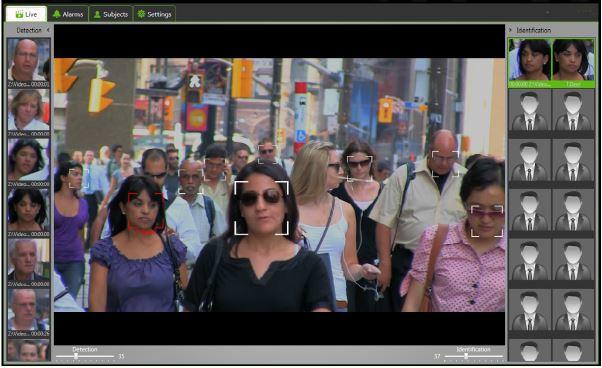The width and height of the screenshot is (602, 368).
Task: Click the first empty silhouette identification slot
Action: pos(530,112)
